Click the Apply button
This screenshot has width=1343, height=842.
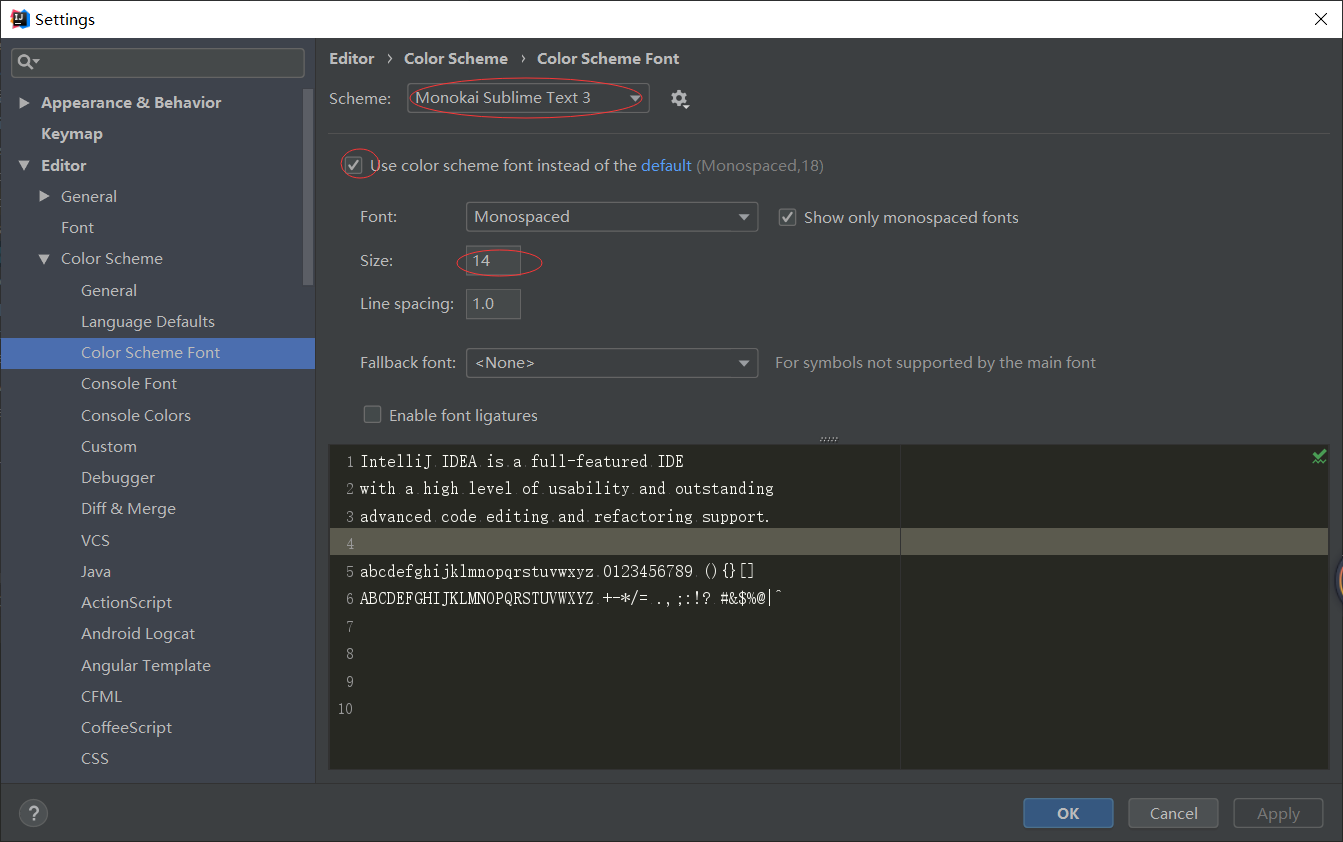pos(1278,813)
